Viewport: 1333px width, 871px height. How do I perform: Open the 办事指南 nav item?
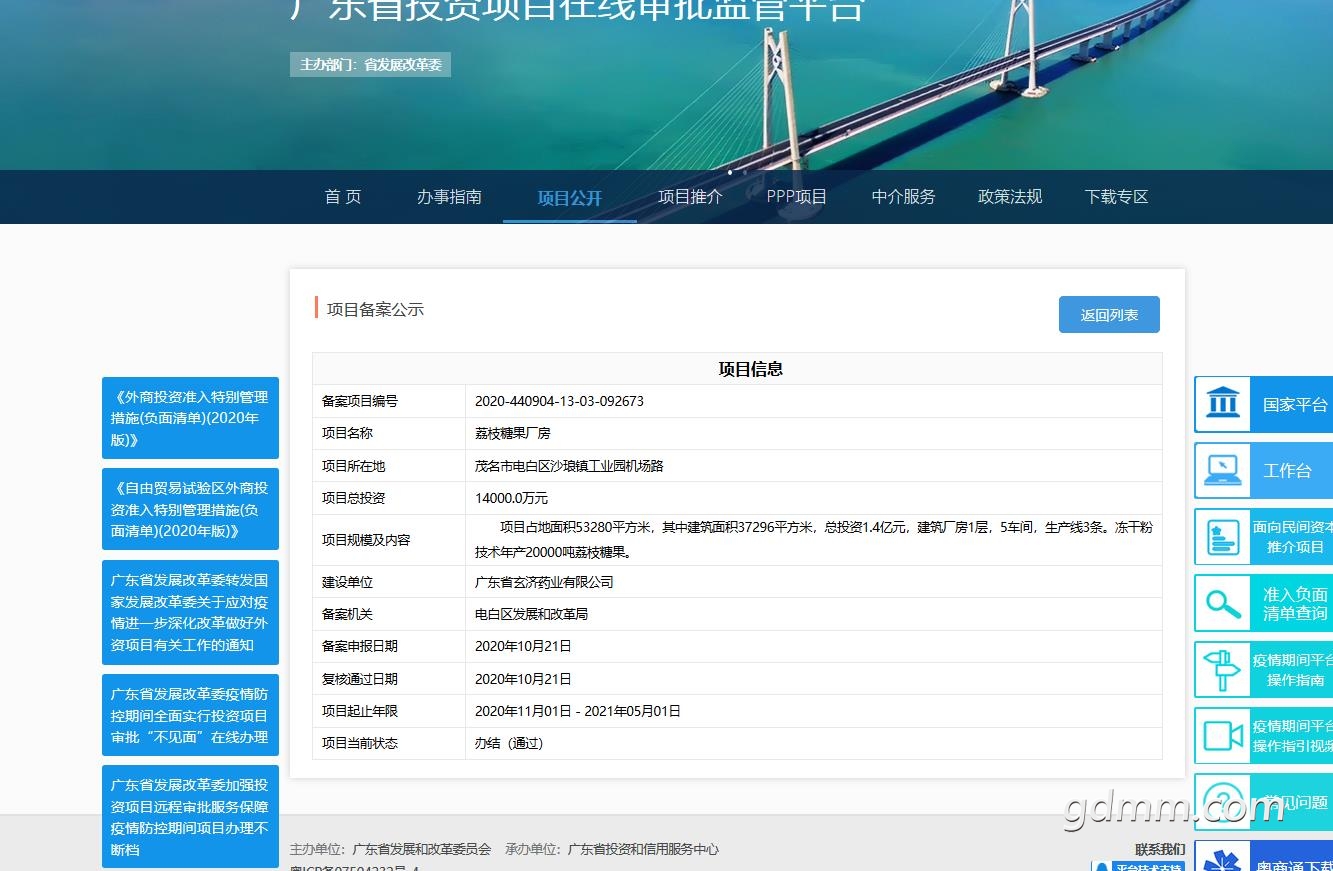click(449, 197)
